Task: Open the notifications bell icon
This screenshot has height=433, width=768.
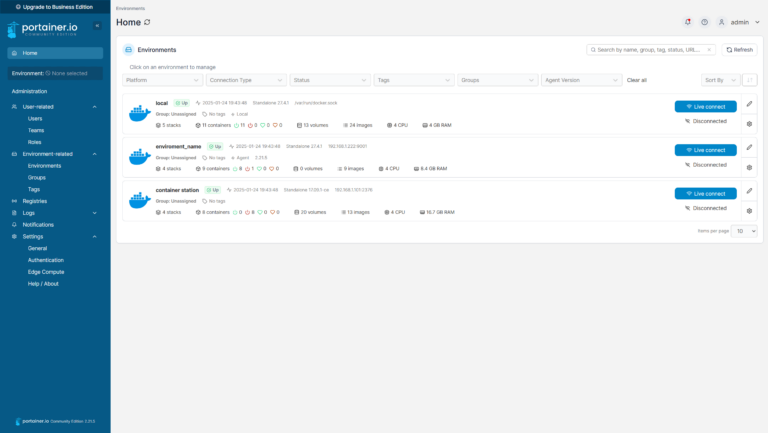Action: pyautogui.click(x=687, y=22)
